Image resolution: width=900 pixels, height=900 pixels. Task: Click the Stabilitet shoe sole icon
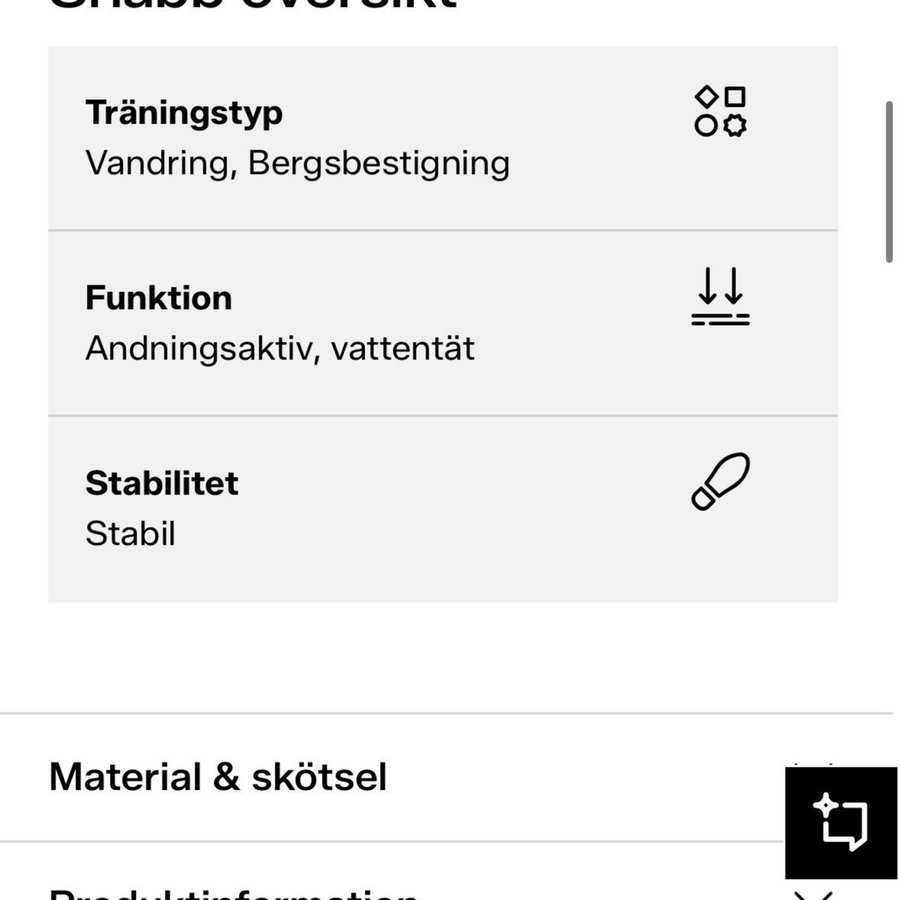720,482
